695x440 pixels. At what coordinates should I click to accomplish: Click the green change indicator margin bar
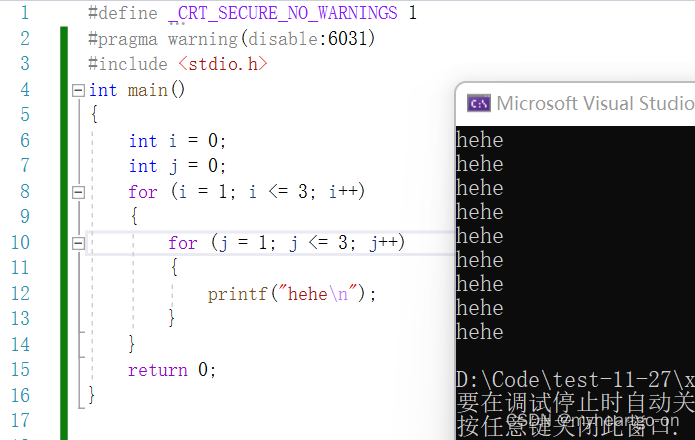64,230
